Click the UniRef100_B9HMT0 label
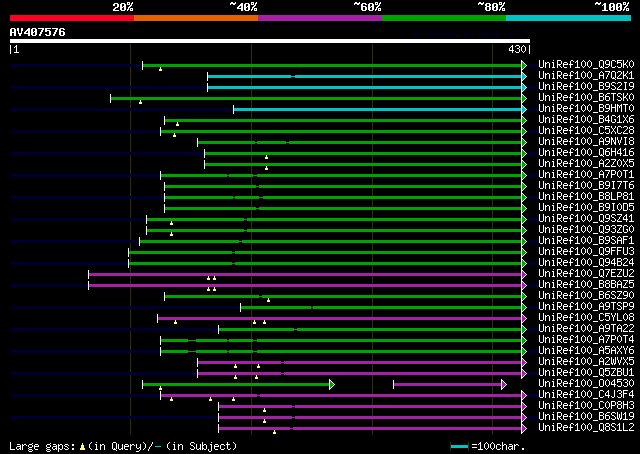This screenshot has height=454, width=640. point(586,109)
